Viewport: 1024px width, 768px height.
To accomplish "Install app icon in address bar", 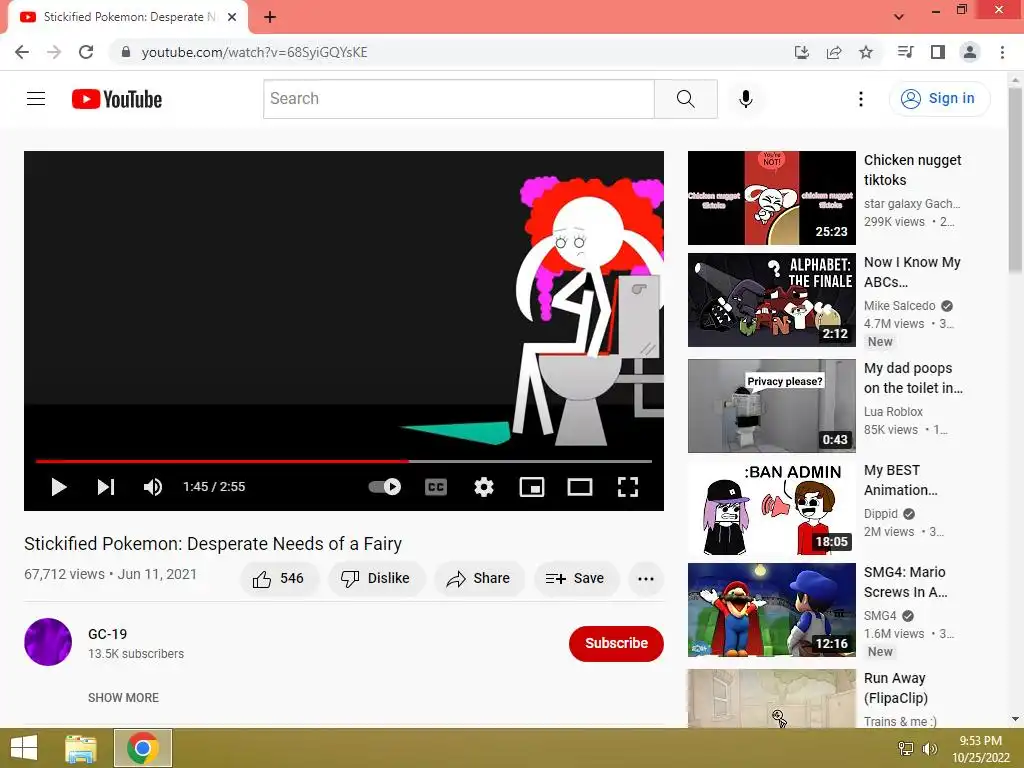I will tap(801, 52).
